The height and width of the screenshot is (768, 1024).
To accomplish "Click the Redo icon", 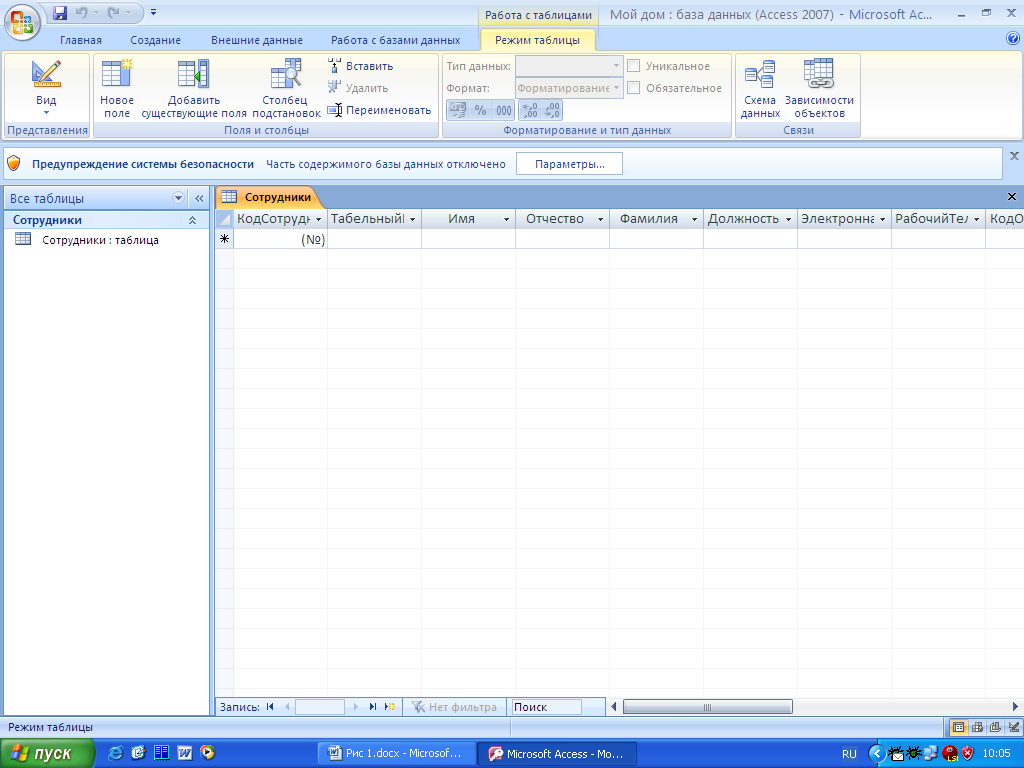I will [114, 12].
